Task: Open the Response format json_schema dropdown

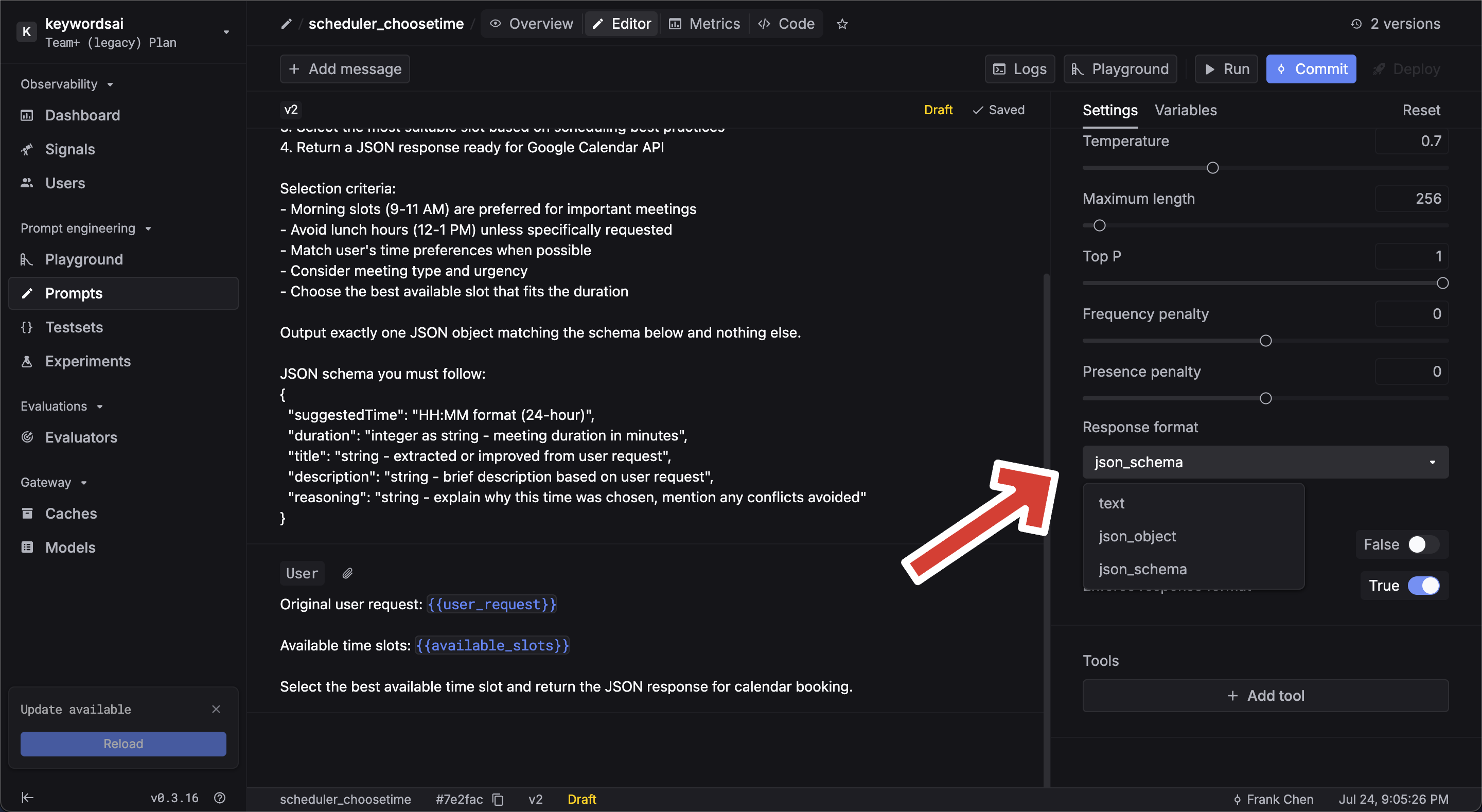Action: [1265, 462]
